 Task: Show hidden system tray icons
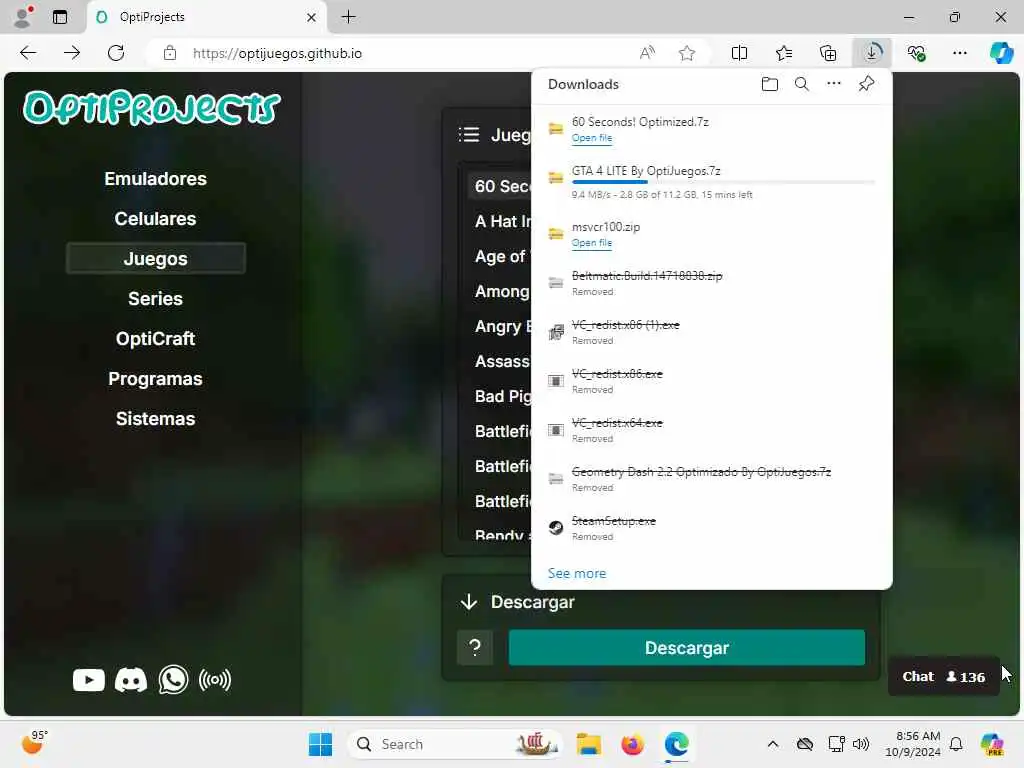tap(773, 744)
